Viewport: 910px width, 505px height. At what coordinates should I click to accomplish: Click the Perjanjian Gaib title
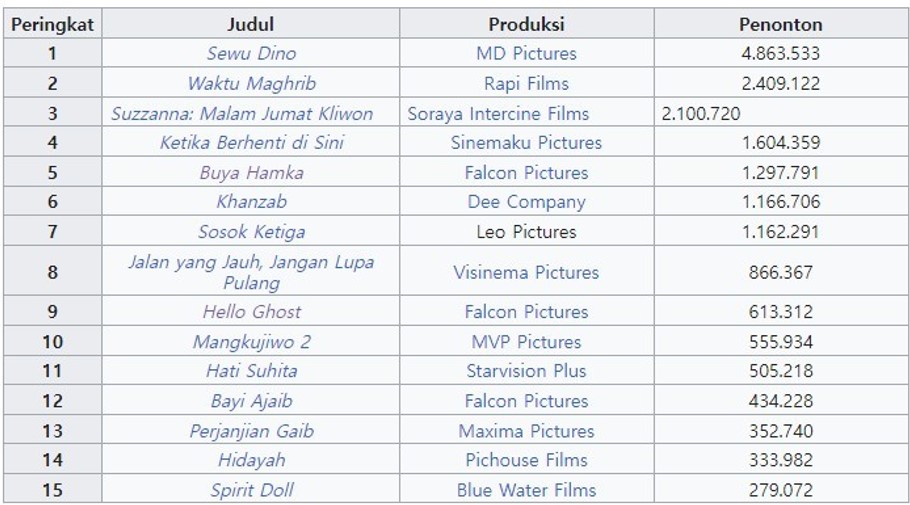[251, 431]
